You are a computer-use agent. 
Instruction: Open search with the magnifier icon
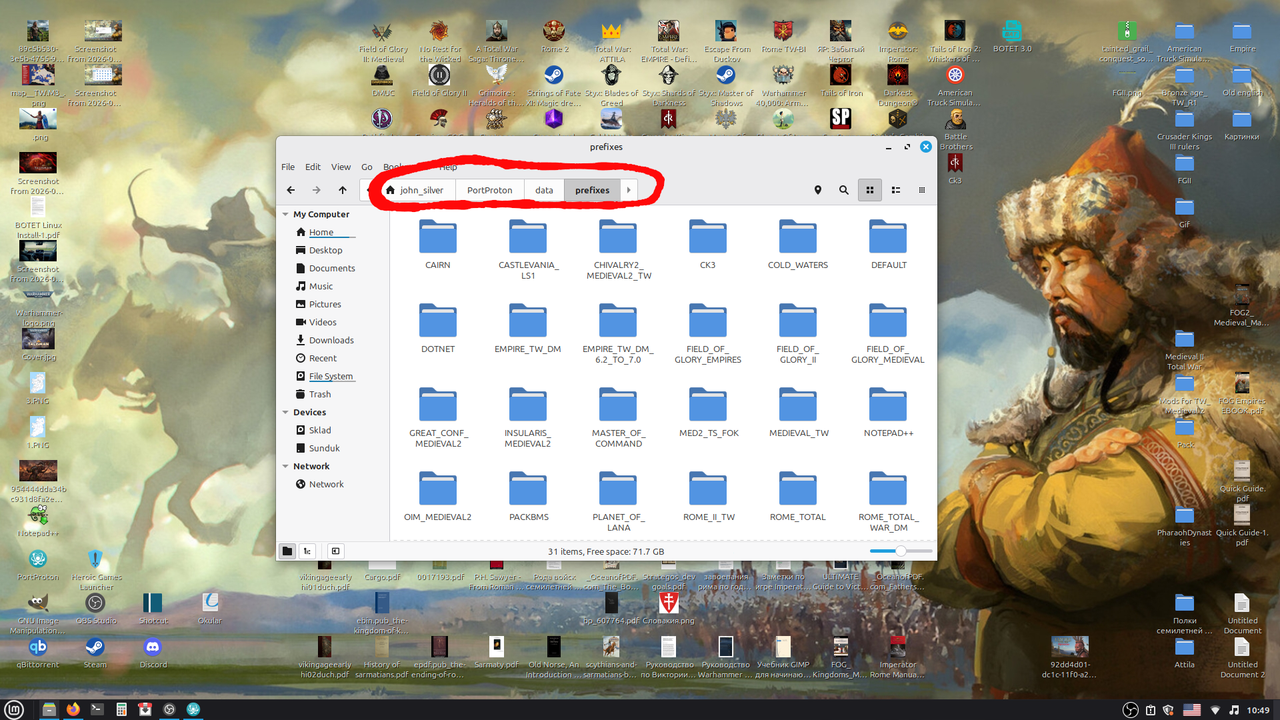click(844, 190)
